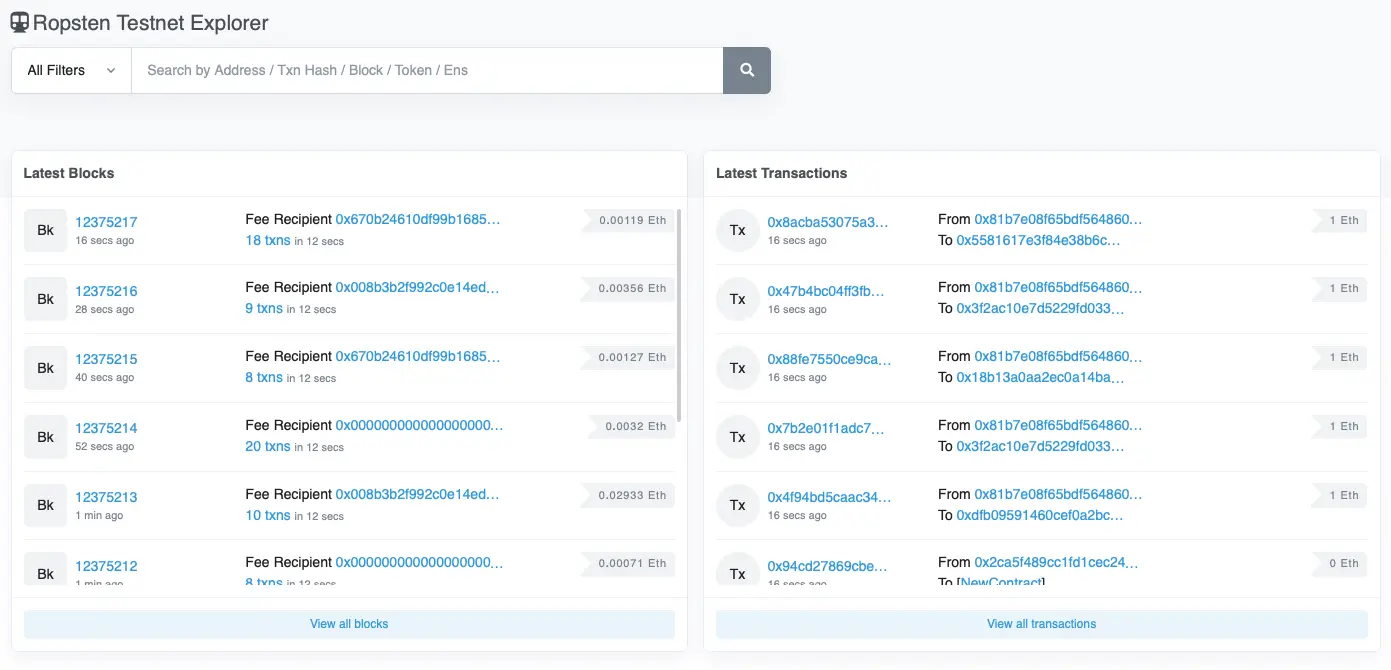Click the View all blocks button
Image resolution: width=1391 pixels, height=670 pixels.
(349, 624)
